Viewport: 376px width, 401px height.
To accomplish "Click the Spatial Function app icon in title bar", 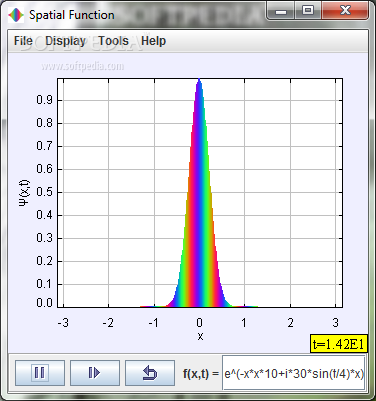I will tap(16, 15).
